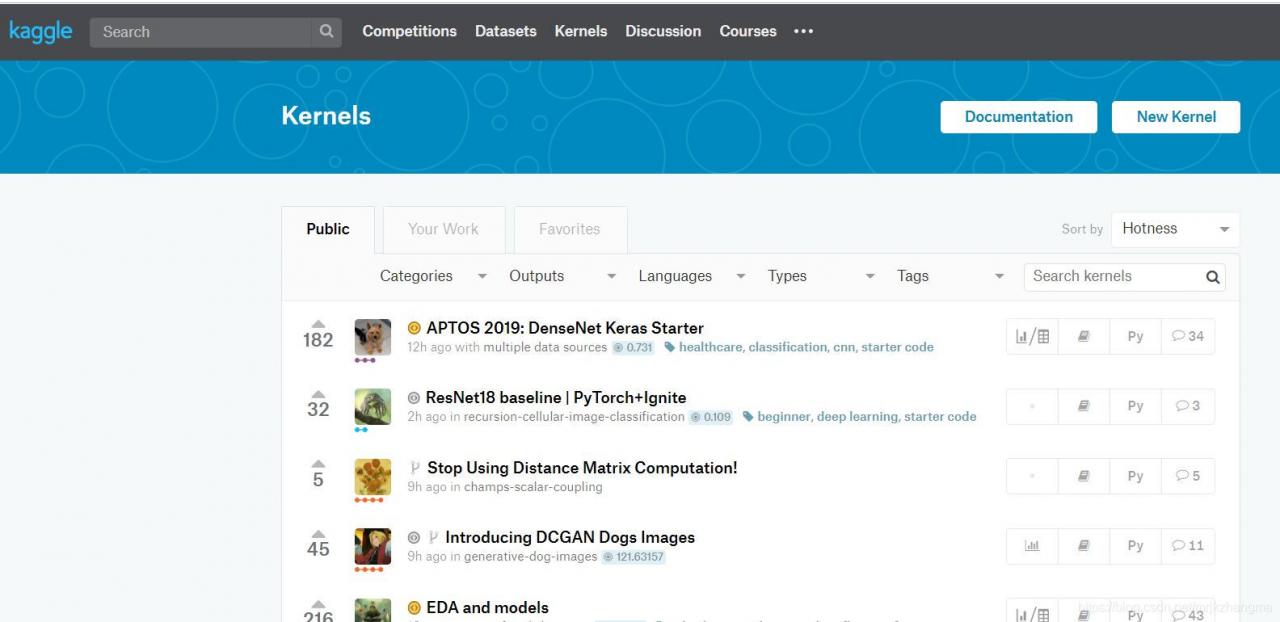This screenshot has height=622, width=1280.
Task: Open generative-dog-images competition link
Action: click(530, 557)
